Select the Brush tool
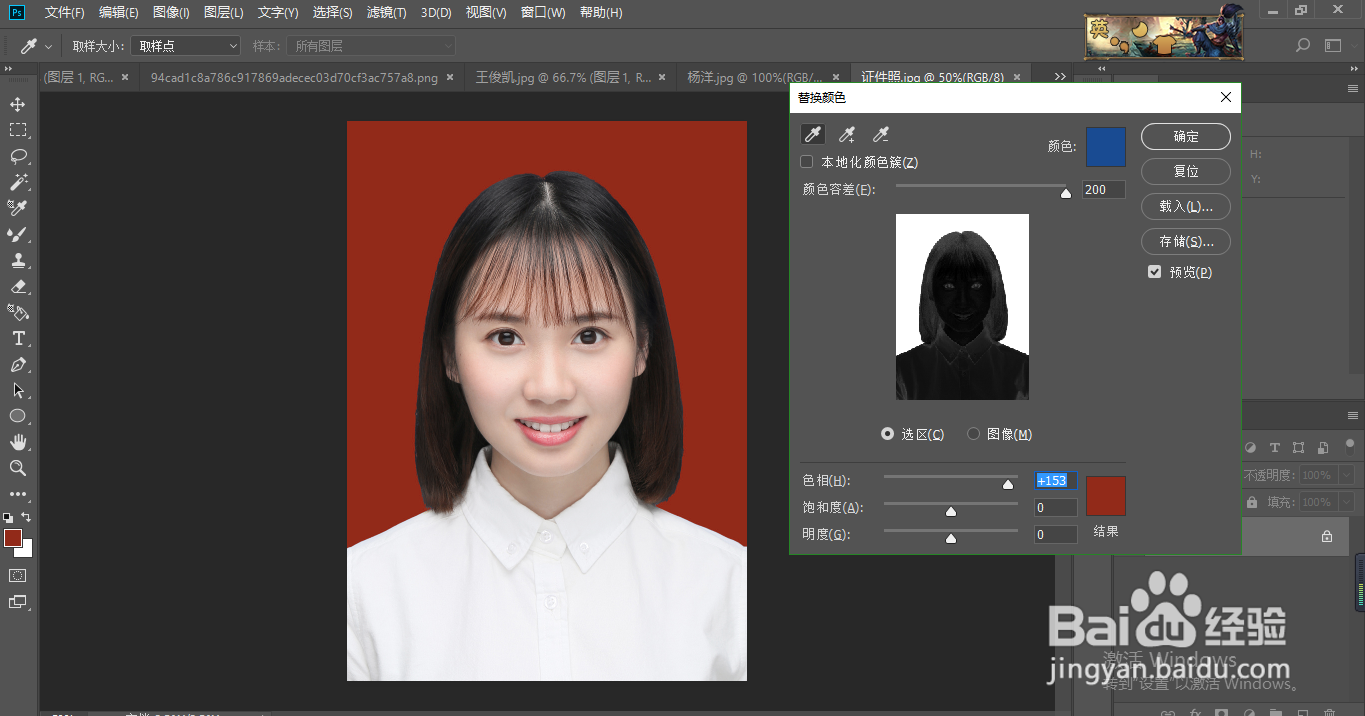1365x716 pixels. click(x=17, y=235)
